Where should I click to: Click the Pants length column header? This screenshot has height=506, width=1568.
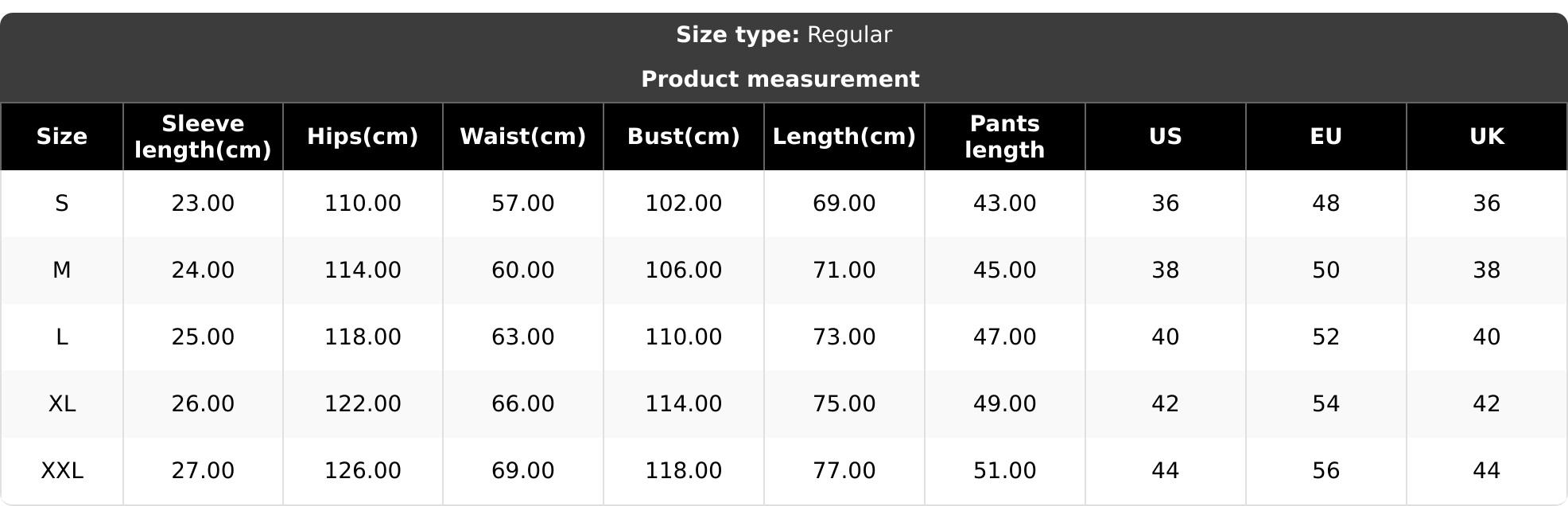pyautogui.click(x=1005, y=137)
